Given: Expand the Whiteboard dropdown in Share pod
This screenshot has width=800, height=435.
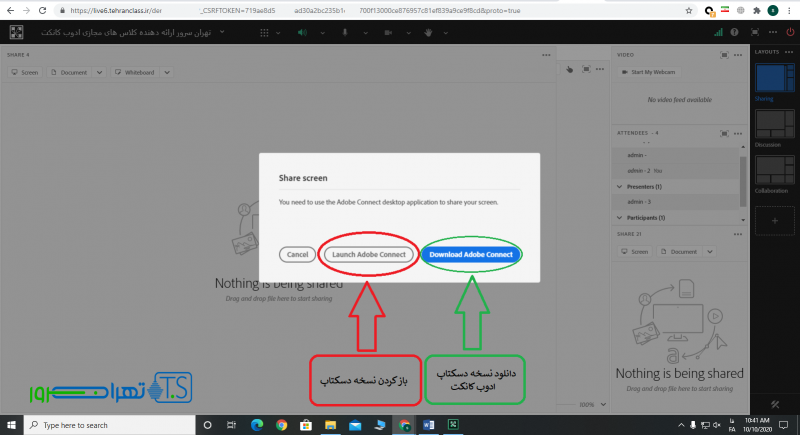Looking at the screenshot, I should coord(167,73).
